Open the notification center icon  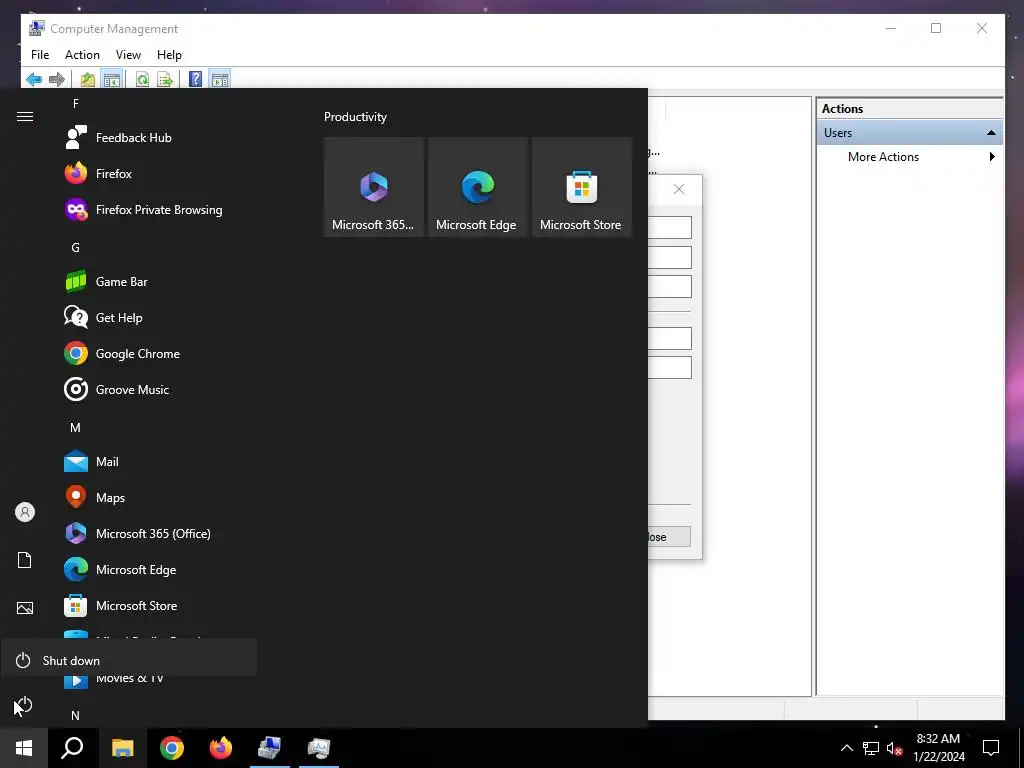tap(991, 748)
